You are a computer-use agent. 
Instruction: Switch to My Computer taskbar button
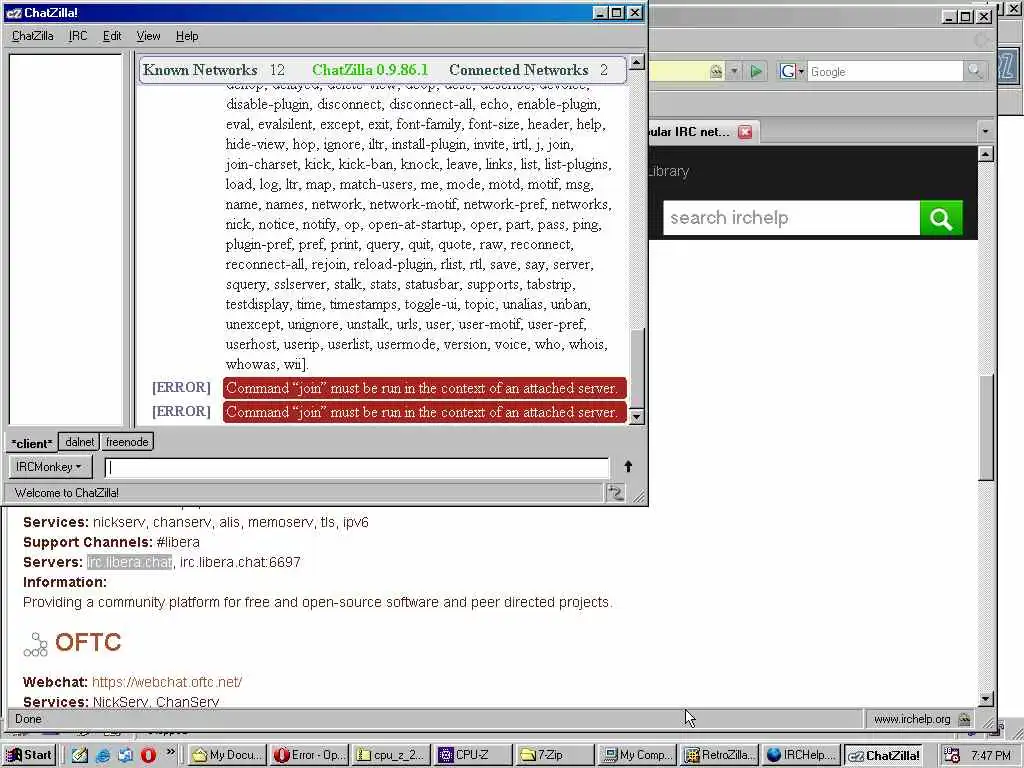637,755
